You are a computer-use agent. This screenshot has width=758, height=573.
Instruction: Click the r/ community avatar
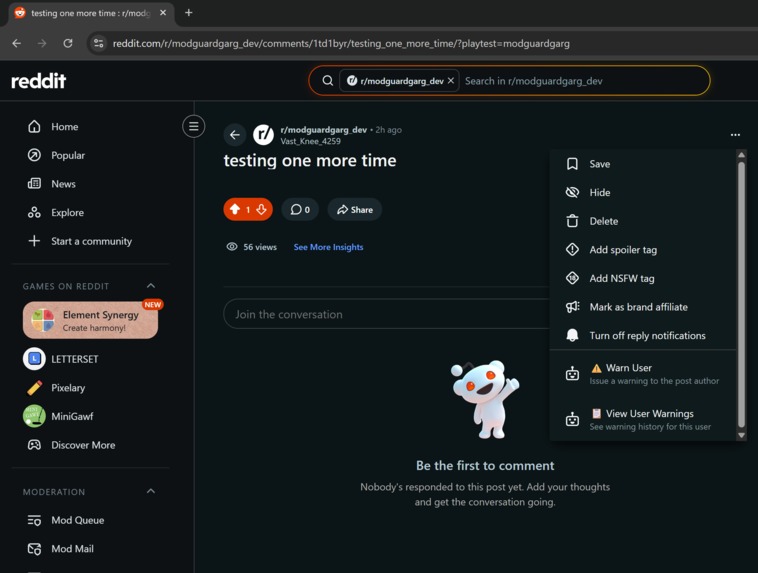(x=263, y=135)
